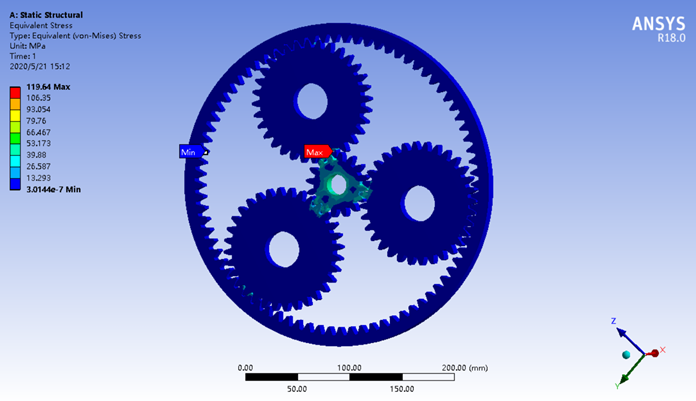Click the red Max stress probe label

pyautogui.click(x=317, y=152)
